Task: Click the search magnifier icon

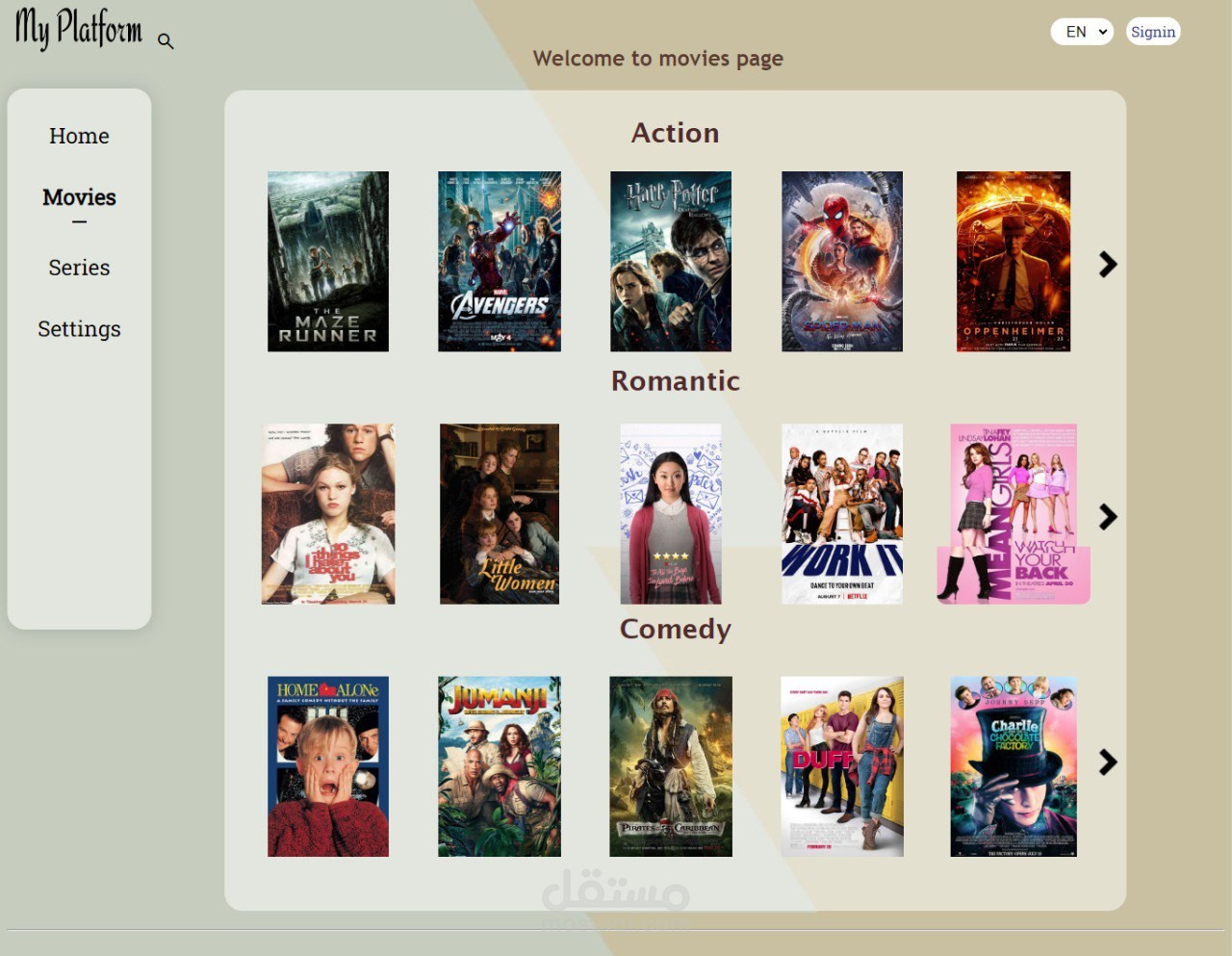Action: (x=166, y=41)
